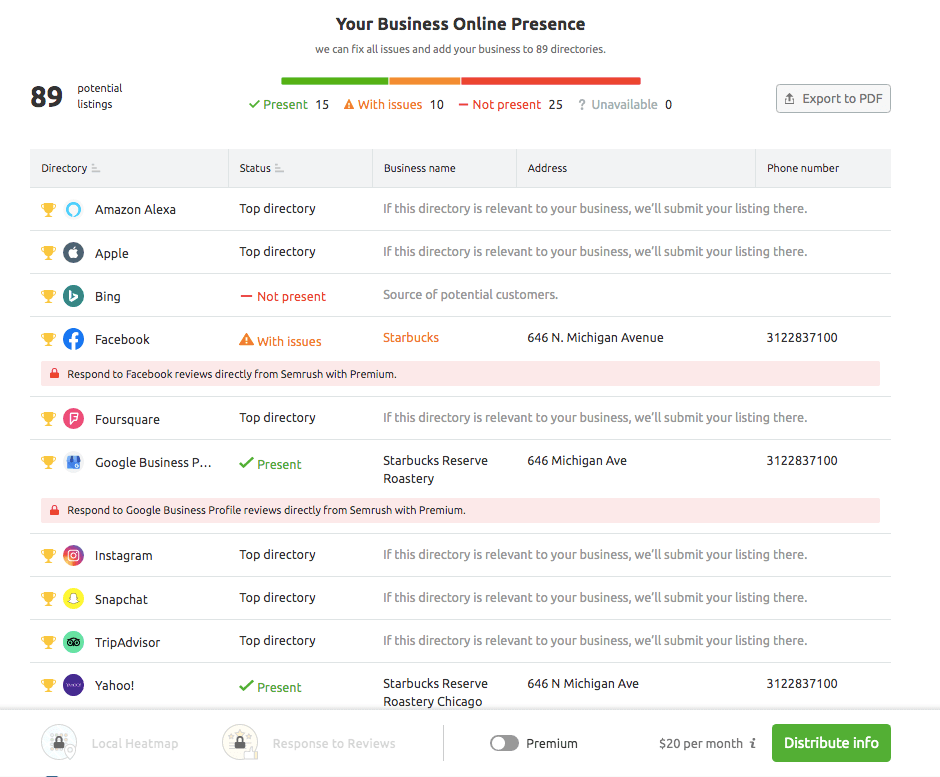Click the trophy icon in the TripAdvisor row
The image size is (940, 777).
tap(48, 642)
